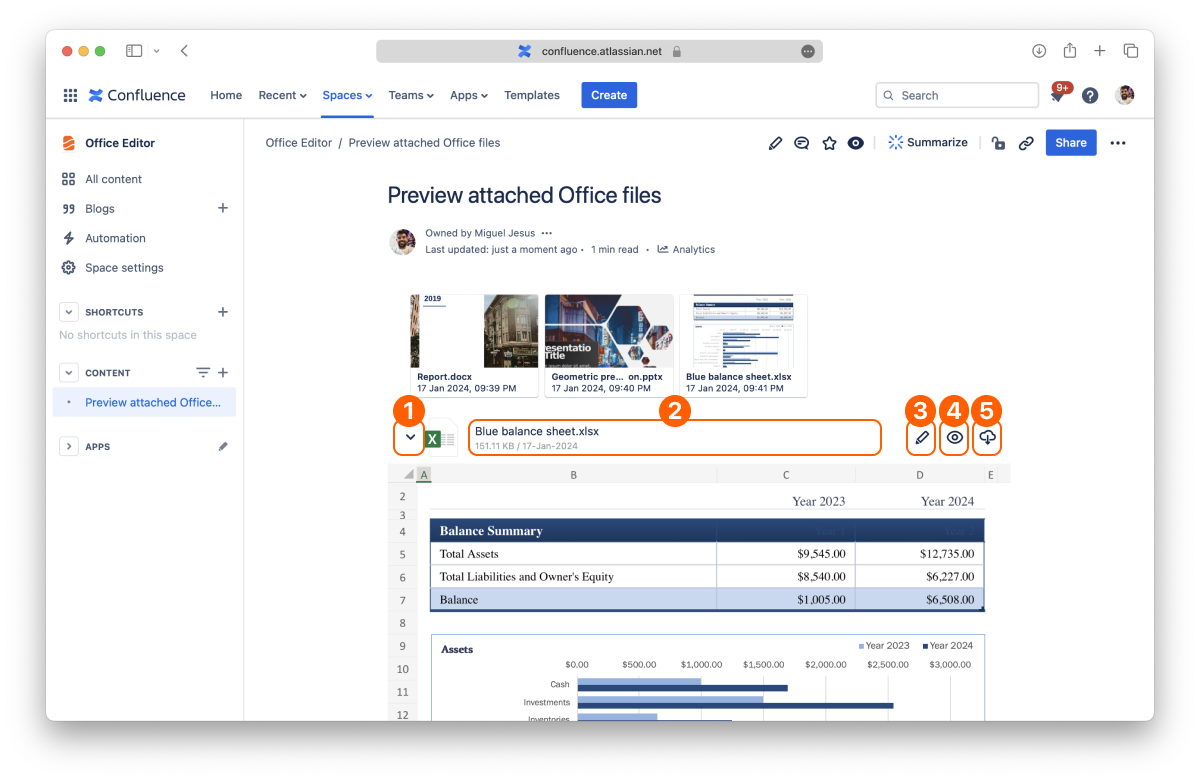Viewport: 1200px width, 780px height.
Task: Open the Teams dropdown
Action: pyautogui.click(x=411, y=95)
